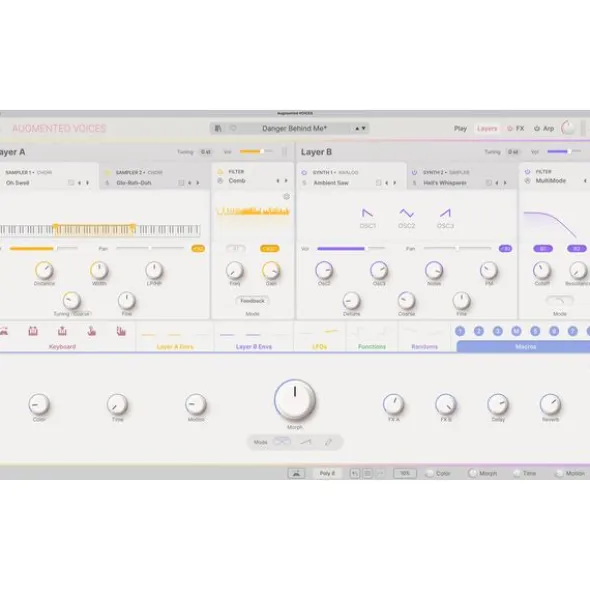The height and width of the screenshot is (591, 590).
Task: Click the fourth Keyboard modulation icon
Action: click(92, 331)
